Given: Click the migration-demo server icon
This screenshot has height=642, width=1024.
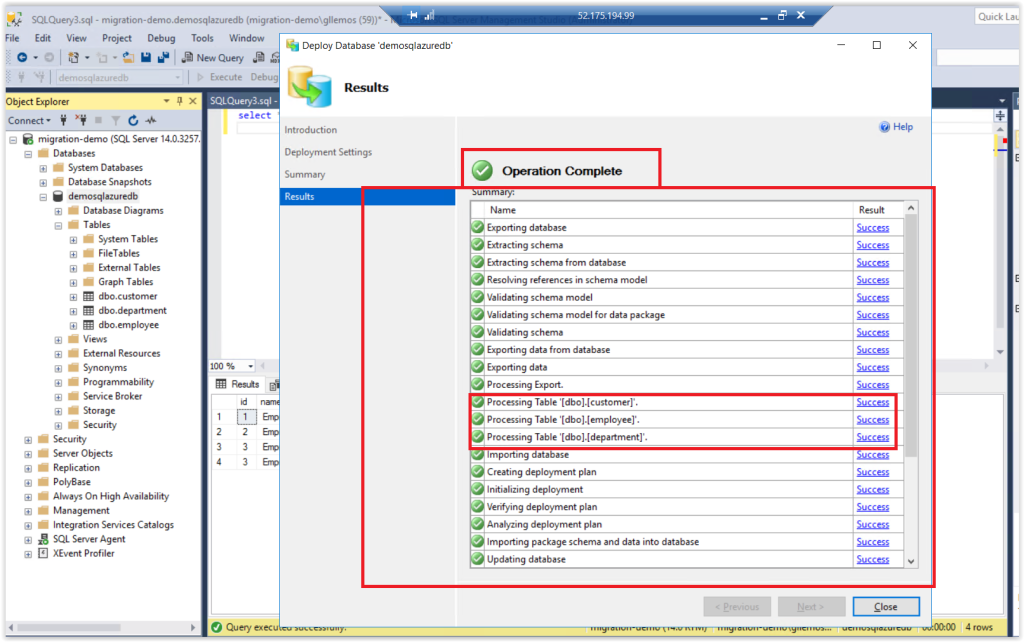Looking at the screenshot, I should coord(28,139).
